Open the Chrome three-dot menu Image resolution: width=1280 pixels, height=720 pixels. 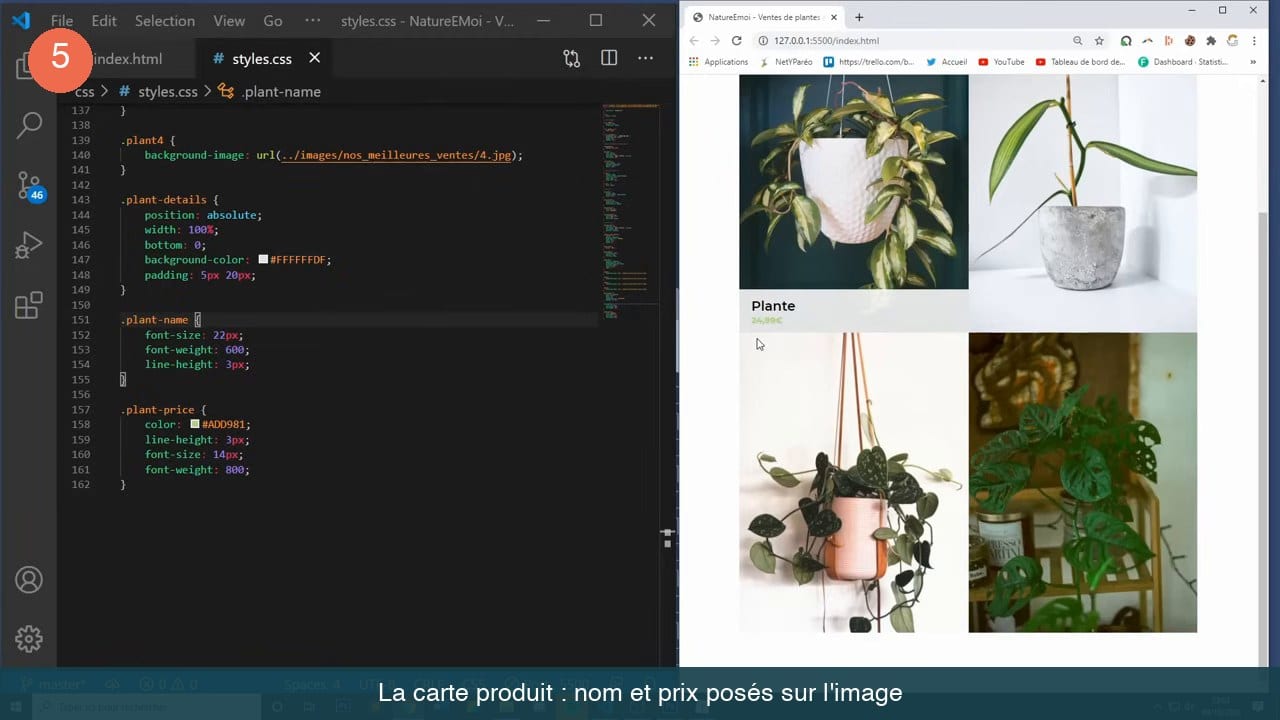point(1254,41)
